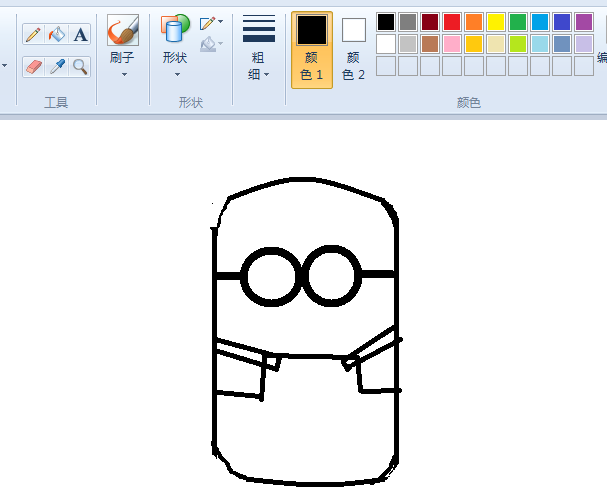Select the Fill with color bucket tool
This screenshot has width=607, height=499.
[x=57, y=34]
